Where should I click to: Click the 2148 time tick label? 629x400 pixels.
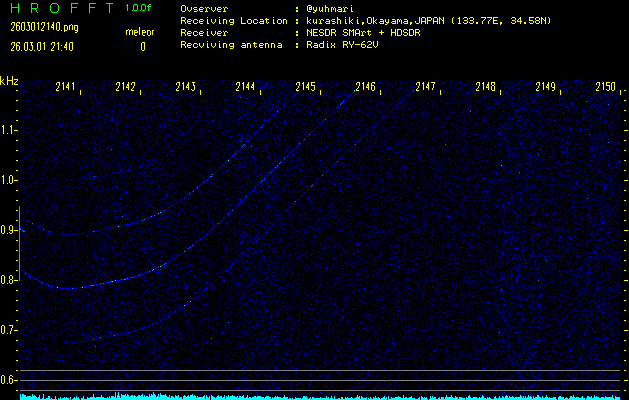[486, 88]
